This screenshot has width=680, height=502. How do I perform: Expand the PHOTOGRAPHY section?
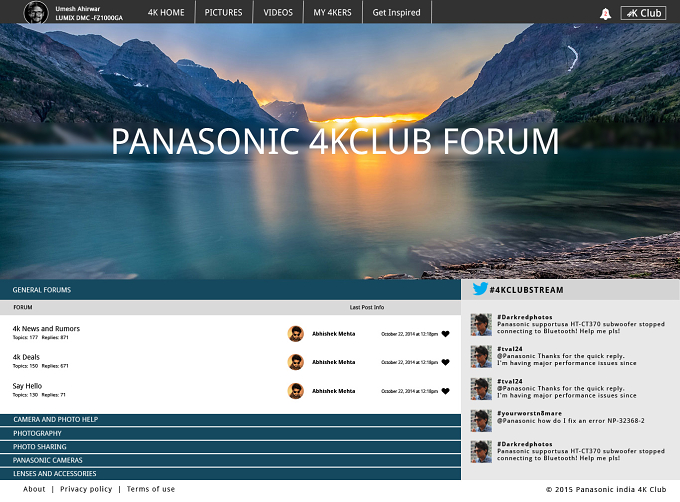[x=230, y=434]
